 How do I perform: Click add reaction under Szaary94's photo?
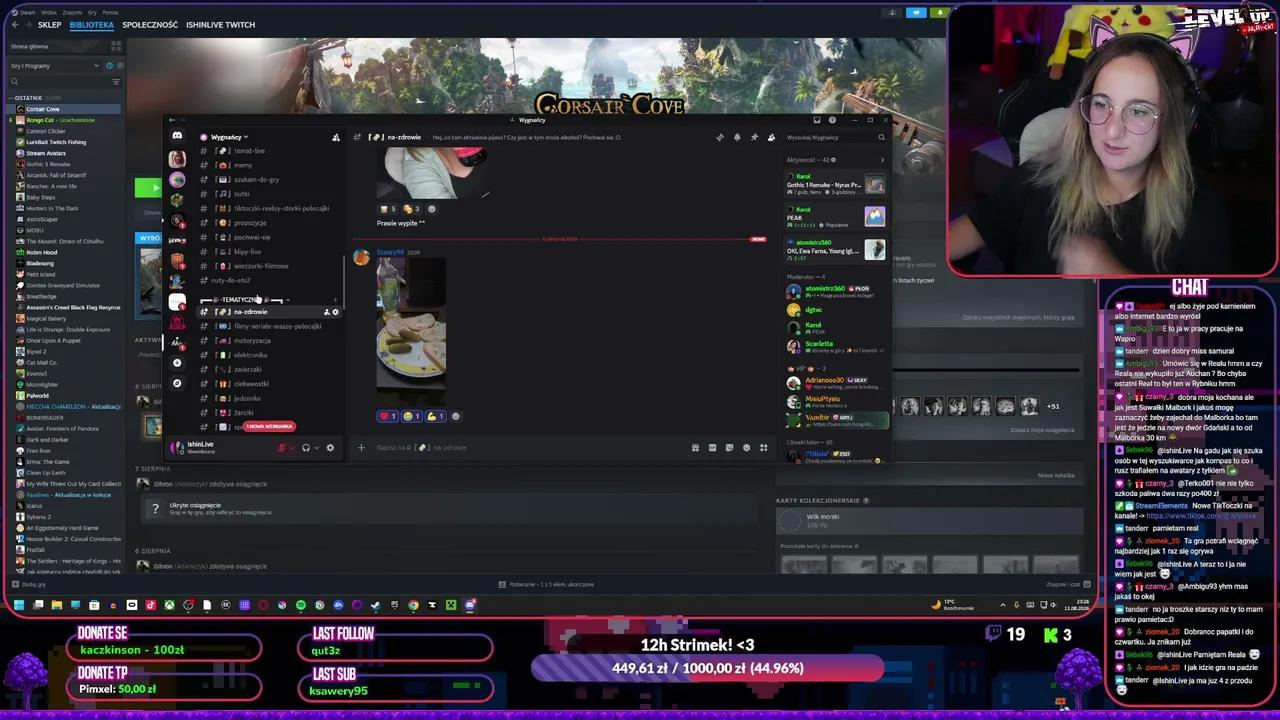point(456,416)
